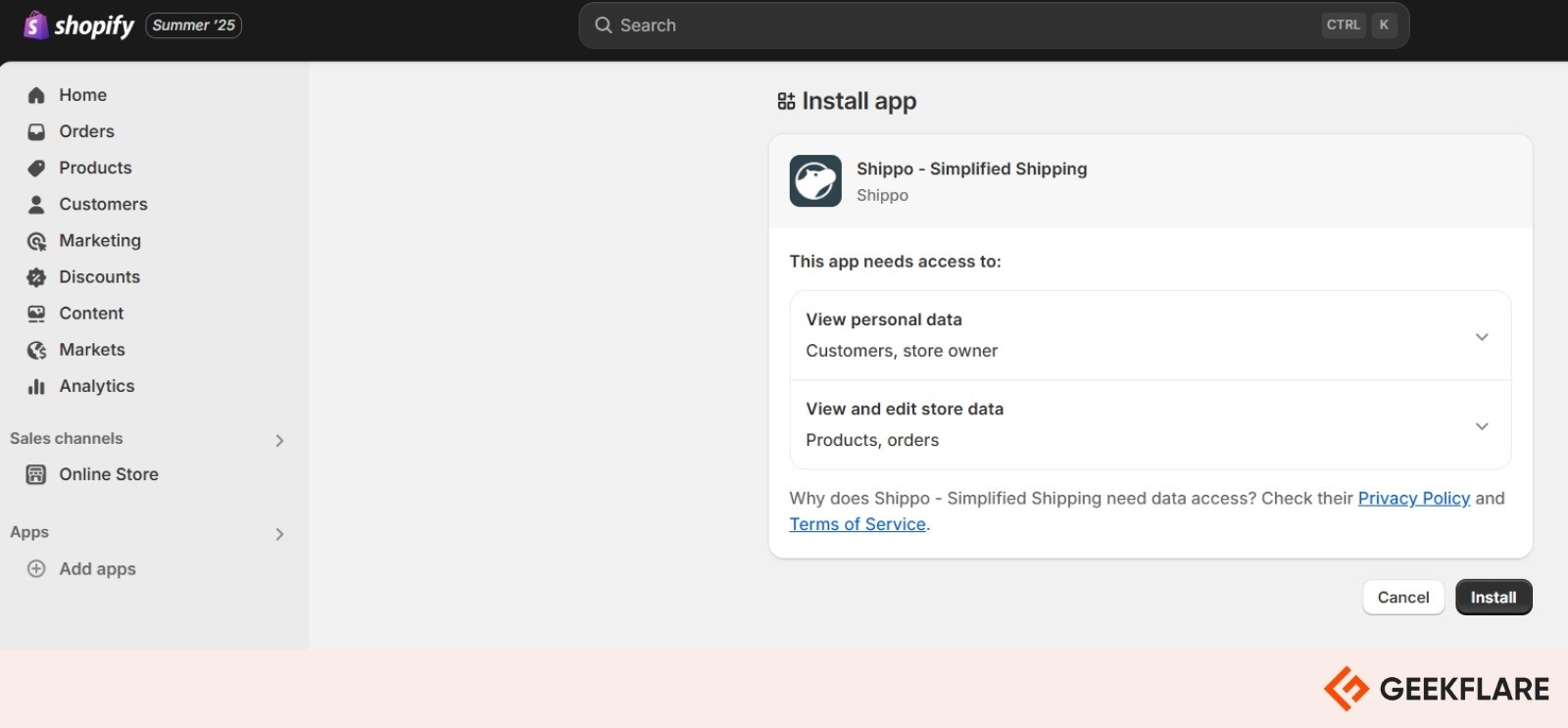Click the Apps section heading
1568x728 pixels.
[29, 532]
